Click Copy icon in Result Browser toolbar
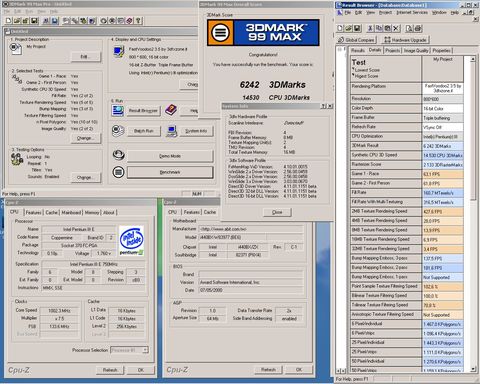Image resolution: width=480 pixels, height=384 pixels. (379, 28)
